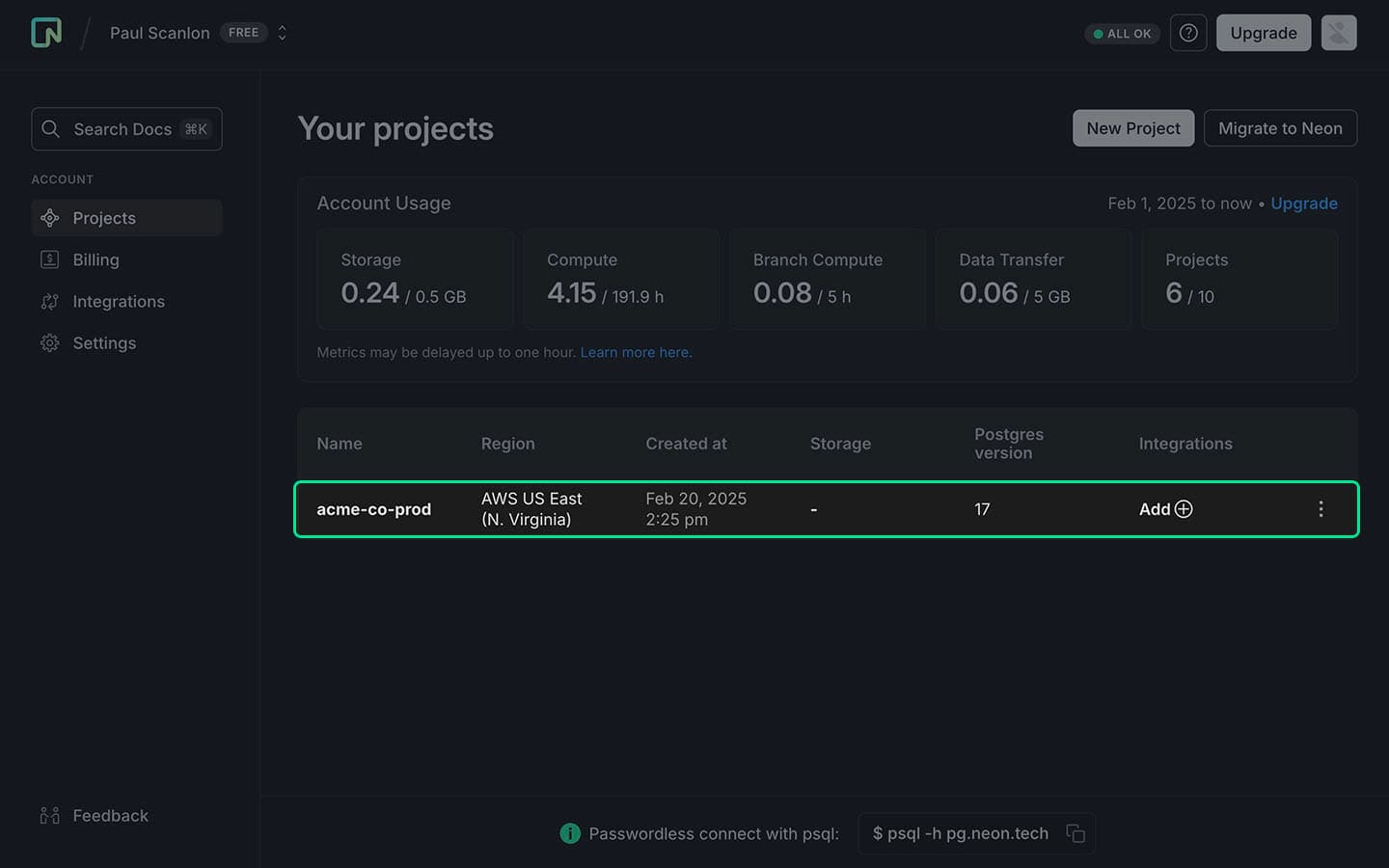Click the plus icon to add integration
Viewport: 1389px width, 868px height.
(x=1184, y=509)
